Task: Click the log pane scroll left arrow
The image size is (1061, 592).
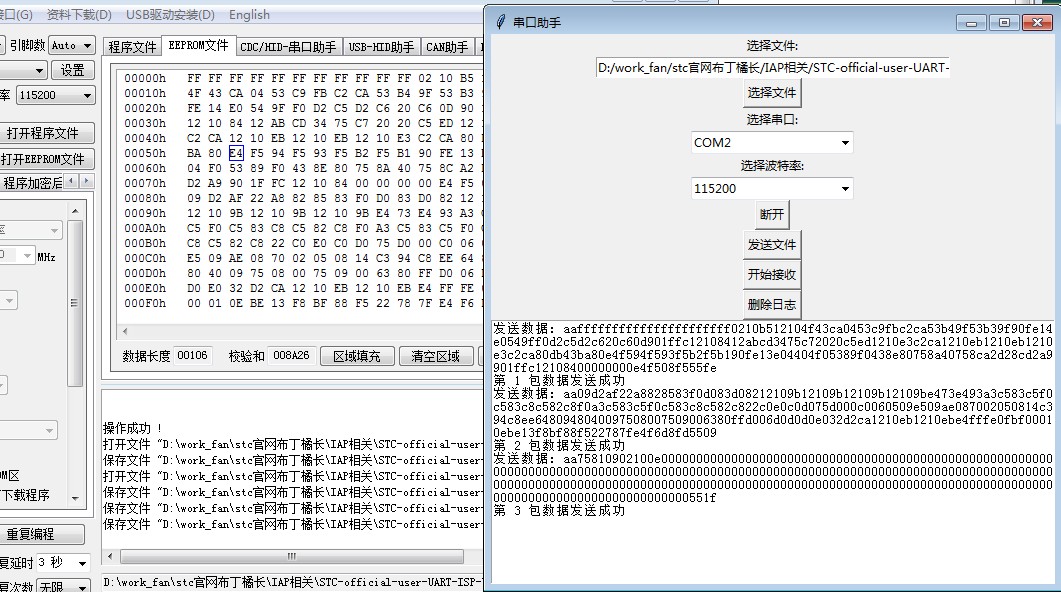Action: (x=110, y=556)
